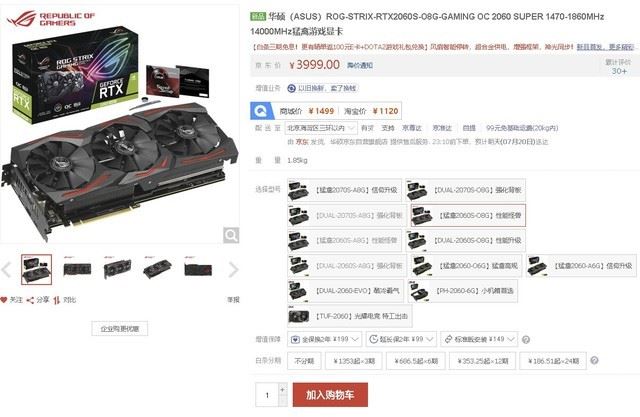Select the second product thumbnail image
Viewport: 640px width, 417px height.
click(77, 269)
